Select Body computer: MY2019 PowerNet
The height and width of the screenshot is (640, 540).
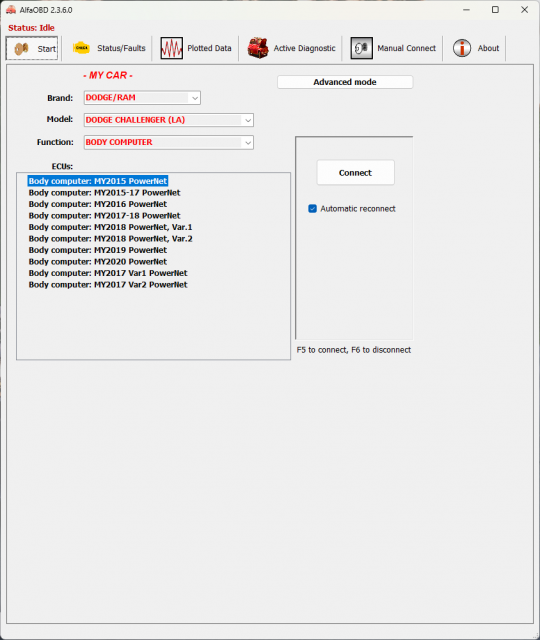coord(98,250)
